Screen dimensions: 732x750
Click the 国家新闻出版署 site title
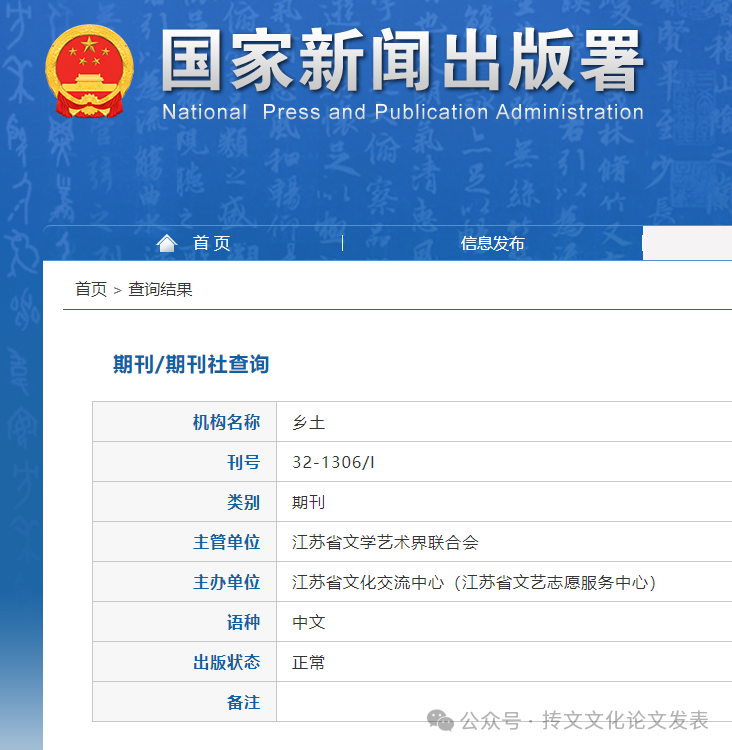(x=403, y=60)
